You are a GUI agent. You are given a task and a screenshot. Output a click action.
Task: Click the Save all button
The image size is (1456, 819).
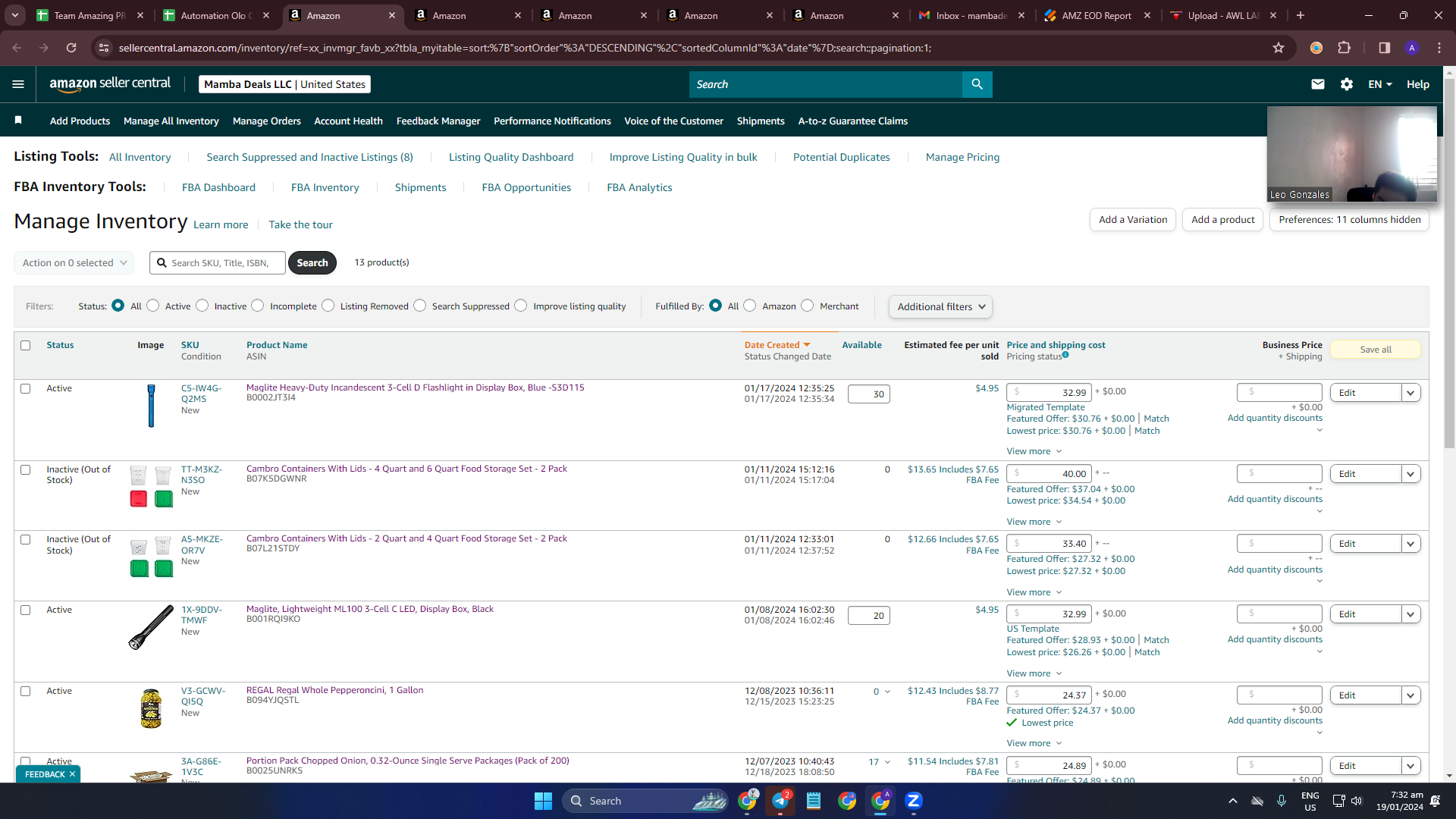tap(1376, 350)
